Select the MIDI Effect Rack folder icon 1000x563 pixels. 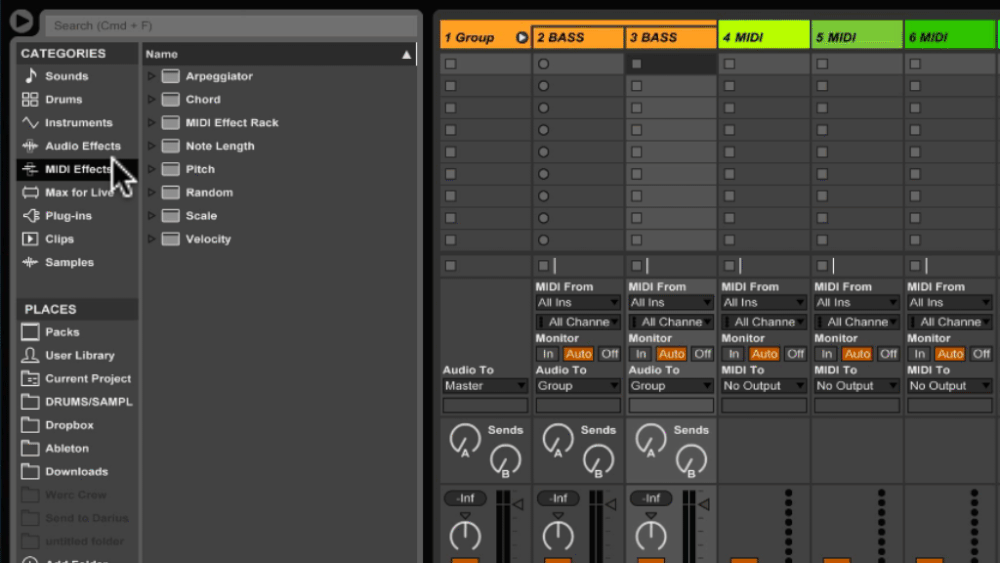170,122
